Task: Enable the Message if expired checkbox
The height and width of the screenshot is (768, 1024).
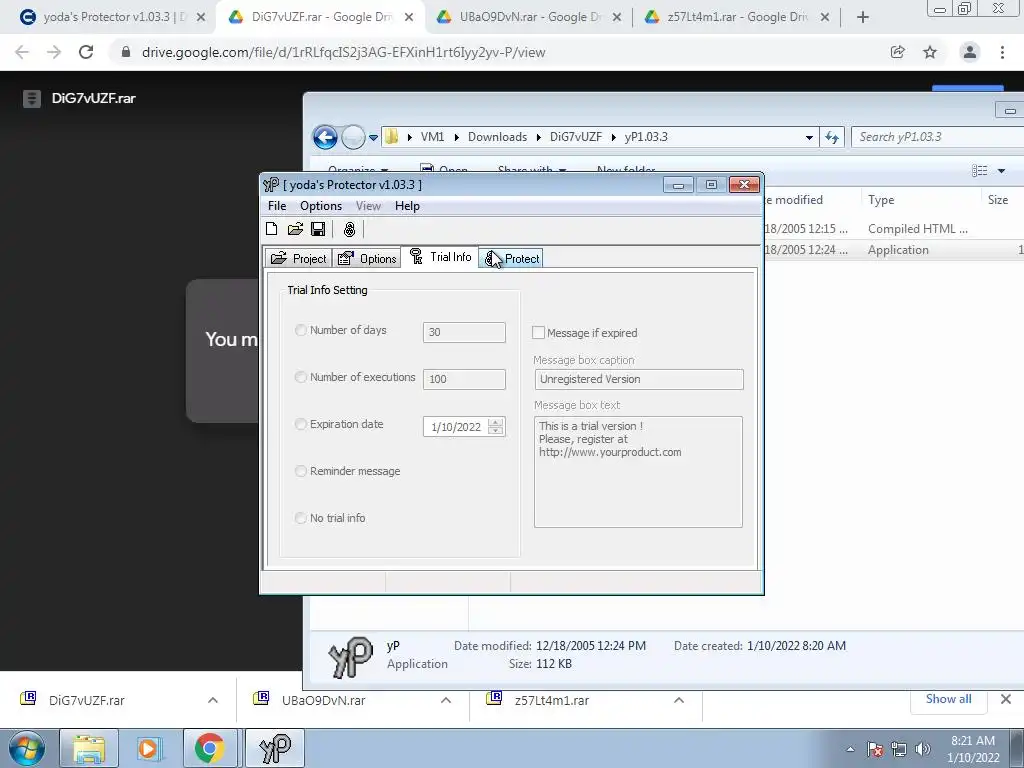Action: point(538,333)
